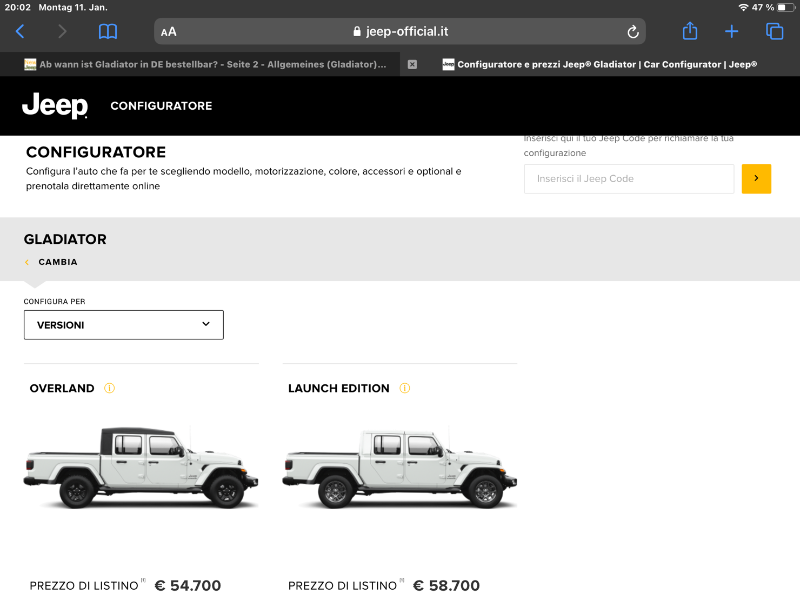Click the Configuratore header link
Image resolution: width=800 pixels, height=600 pixels.
pyautogui.click(x=161, y=106)
